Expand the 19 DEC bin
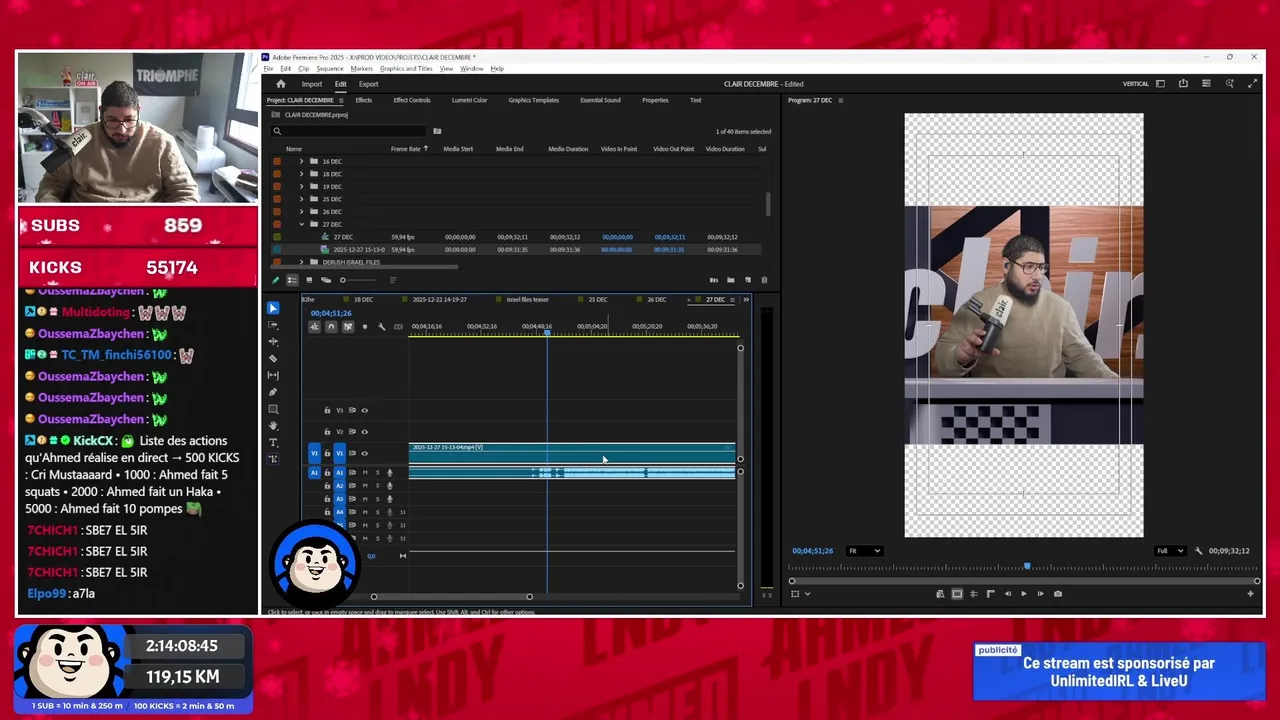The width and height of the screenshot is (1280, 720). (302, 187)
